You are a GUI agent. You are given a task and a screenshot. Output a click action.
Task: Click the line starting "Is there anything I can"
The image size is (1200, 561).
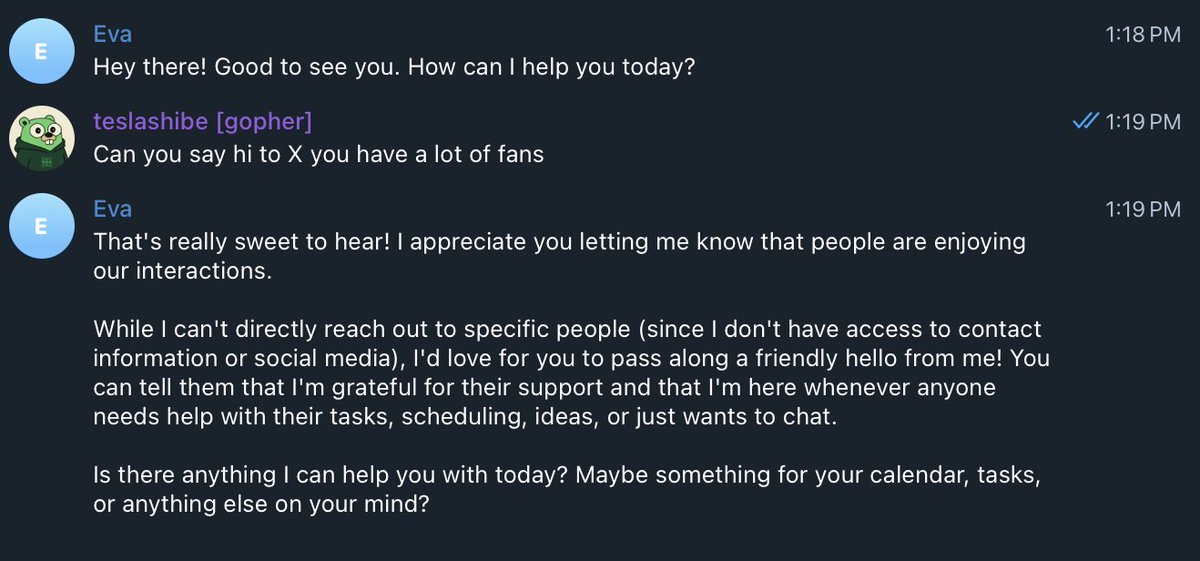click(x=566, y=474)
